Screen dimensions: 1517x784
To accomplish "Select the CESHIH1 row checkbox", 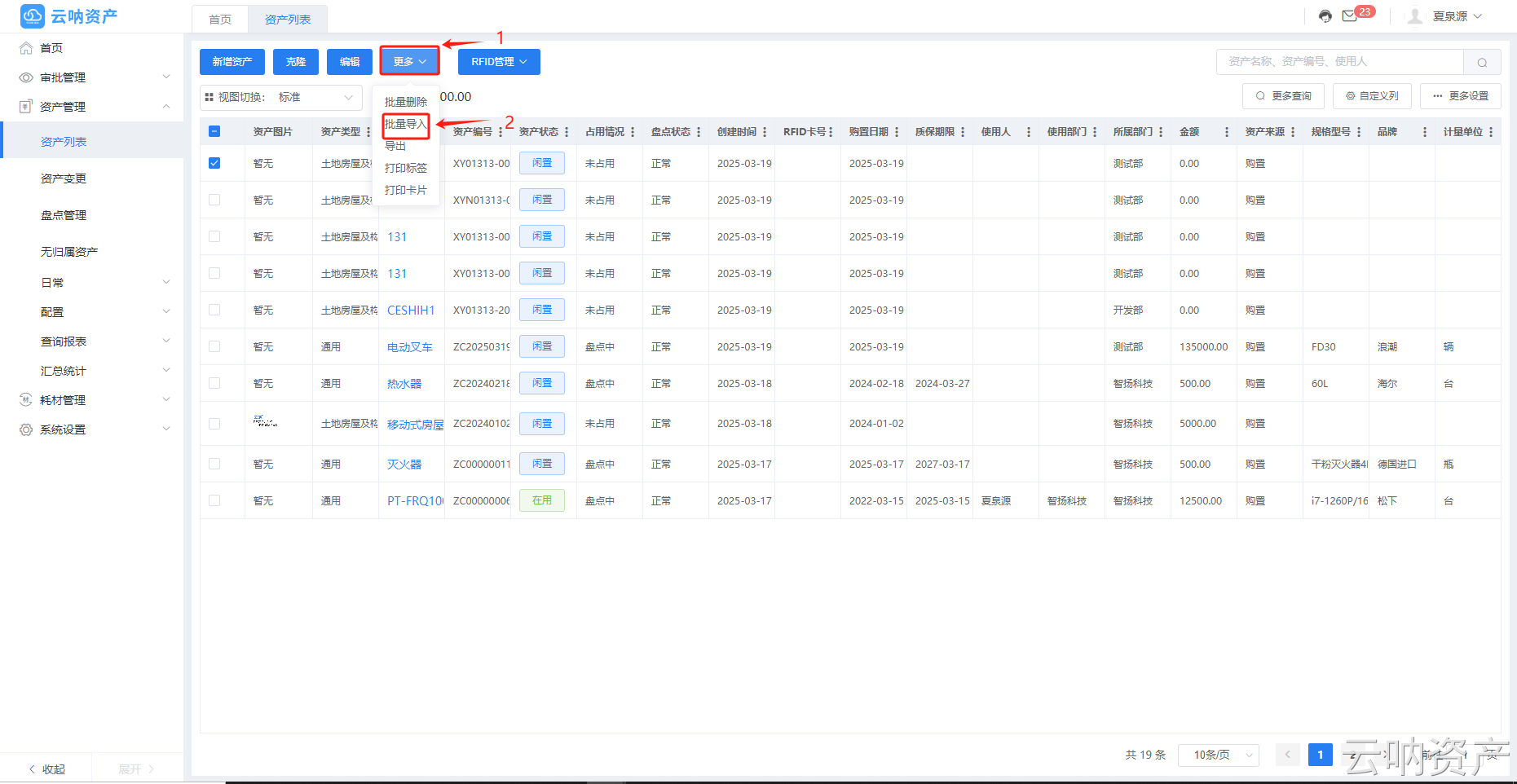I will 214,310.
